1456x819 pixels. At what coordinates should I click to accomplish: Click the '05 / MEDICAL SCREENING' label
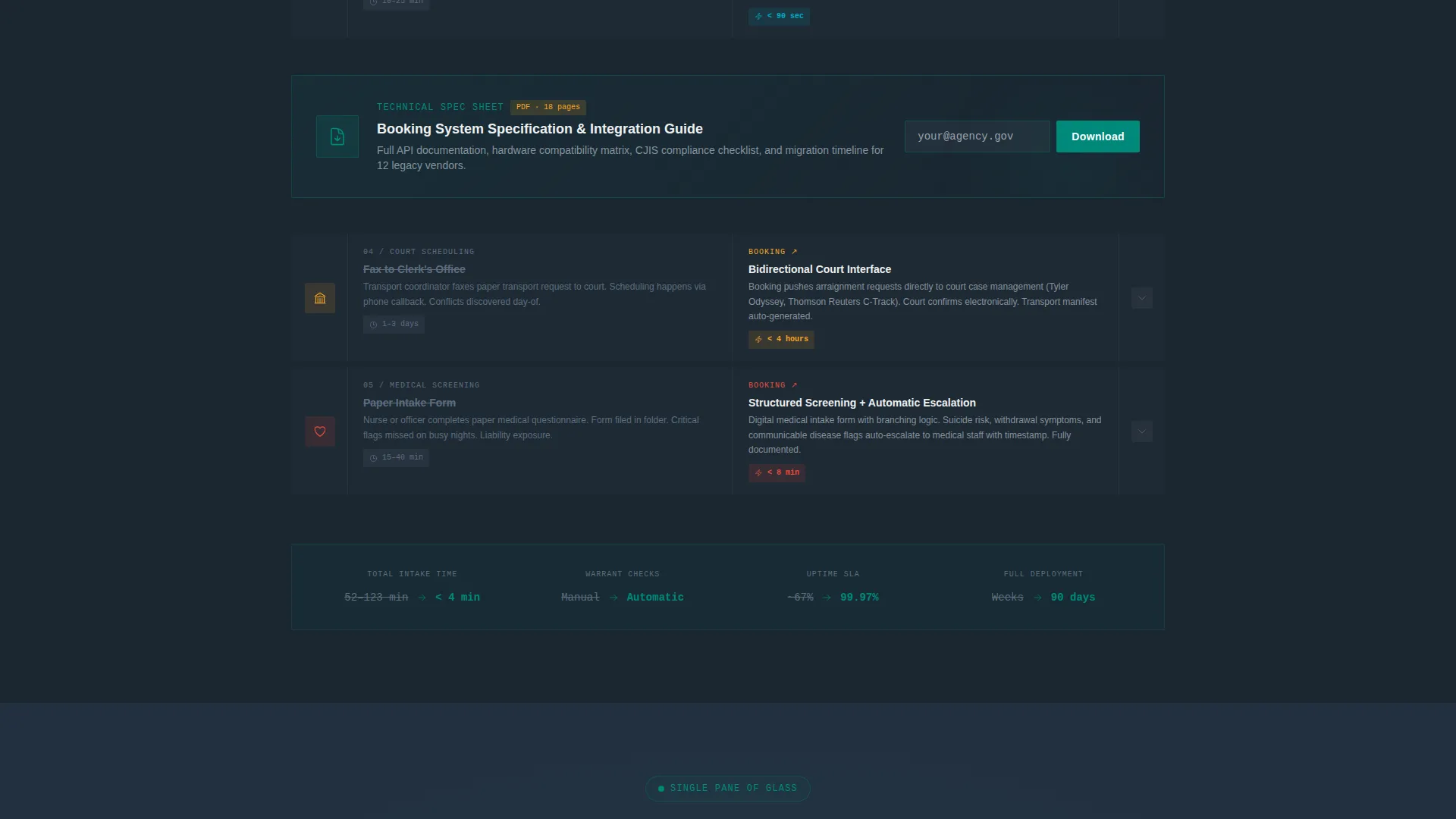pos(422,385)
